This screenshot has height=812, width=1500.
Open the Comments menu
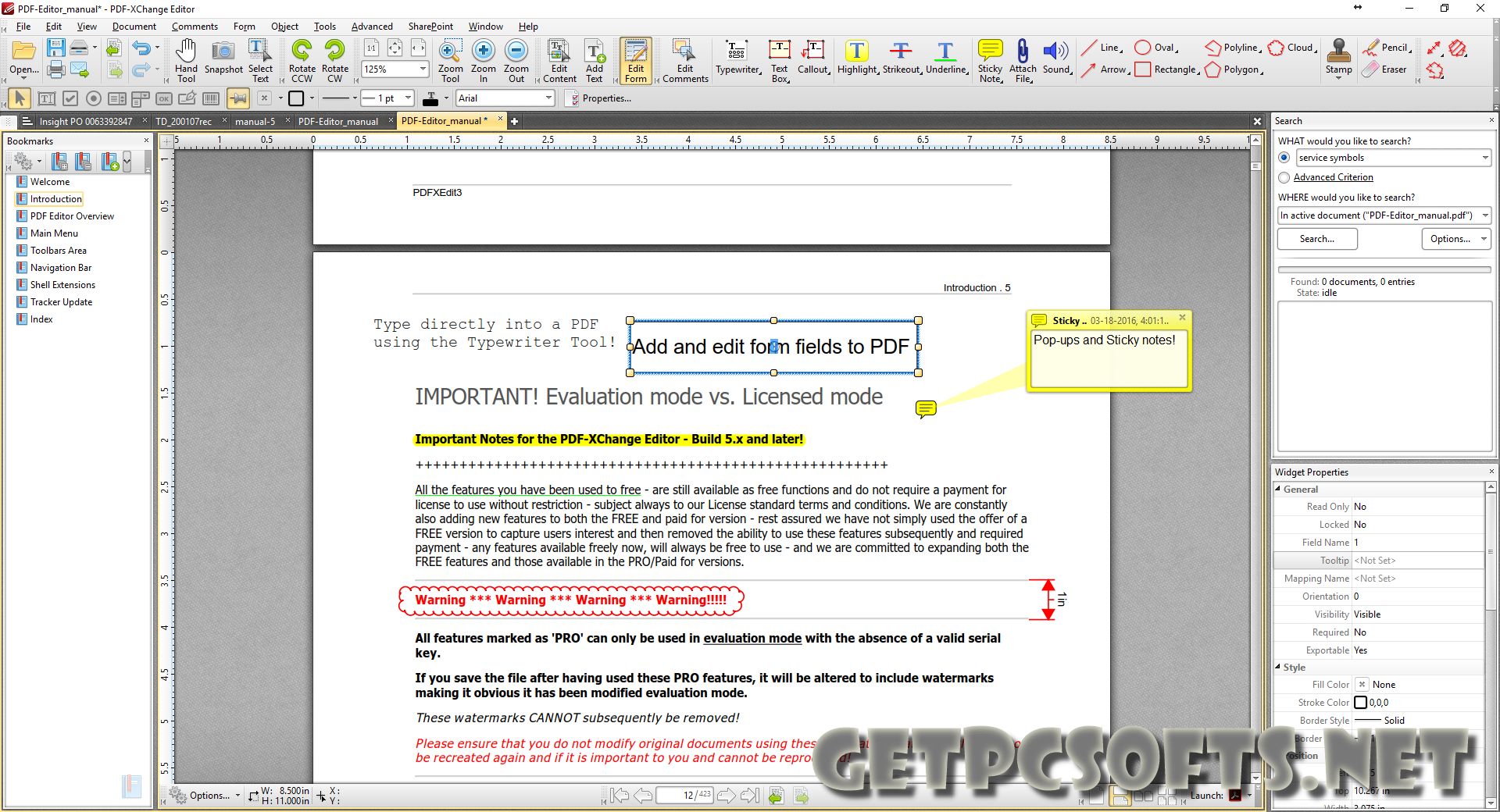pyautogui.click(x=195, y=27)
